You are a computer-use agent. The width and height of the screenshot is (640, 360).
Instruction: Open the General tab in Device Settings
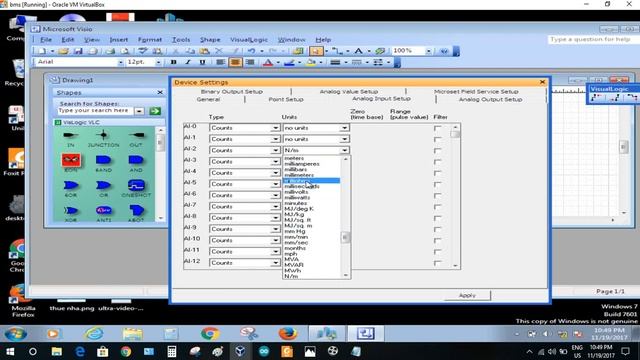tap(208, 99)
